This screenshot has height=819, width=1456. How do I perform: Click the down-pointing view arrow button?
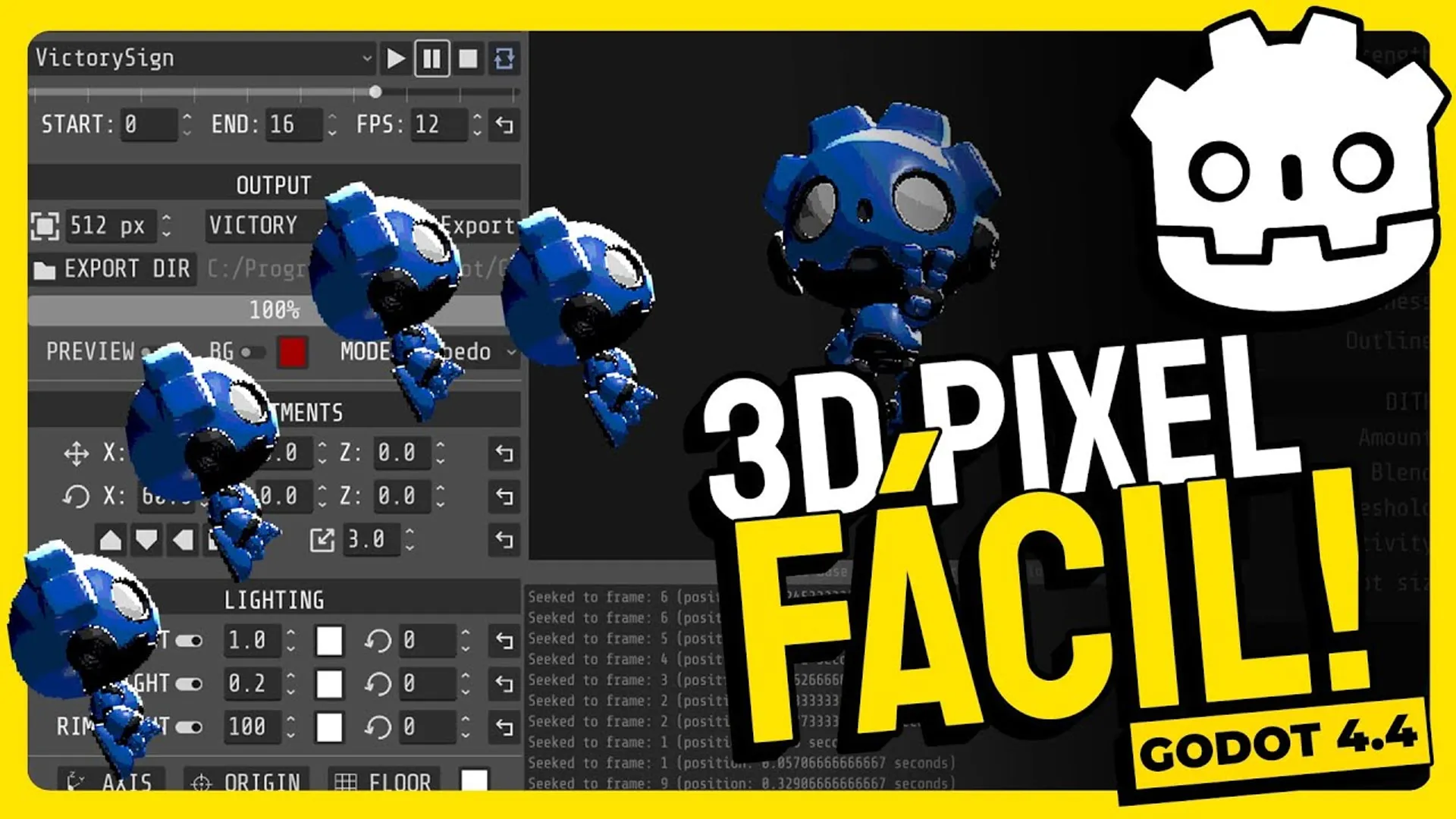click(x=146, y=540)
